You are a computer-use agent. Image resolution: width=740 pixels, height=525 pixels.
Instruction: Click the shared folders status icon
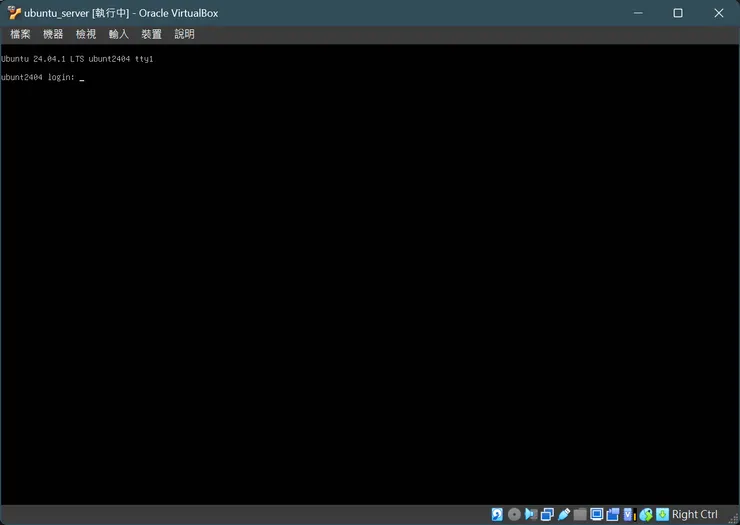coord(580,514)
